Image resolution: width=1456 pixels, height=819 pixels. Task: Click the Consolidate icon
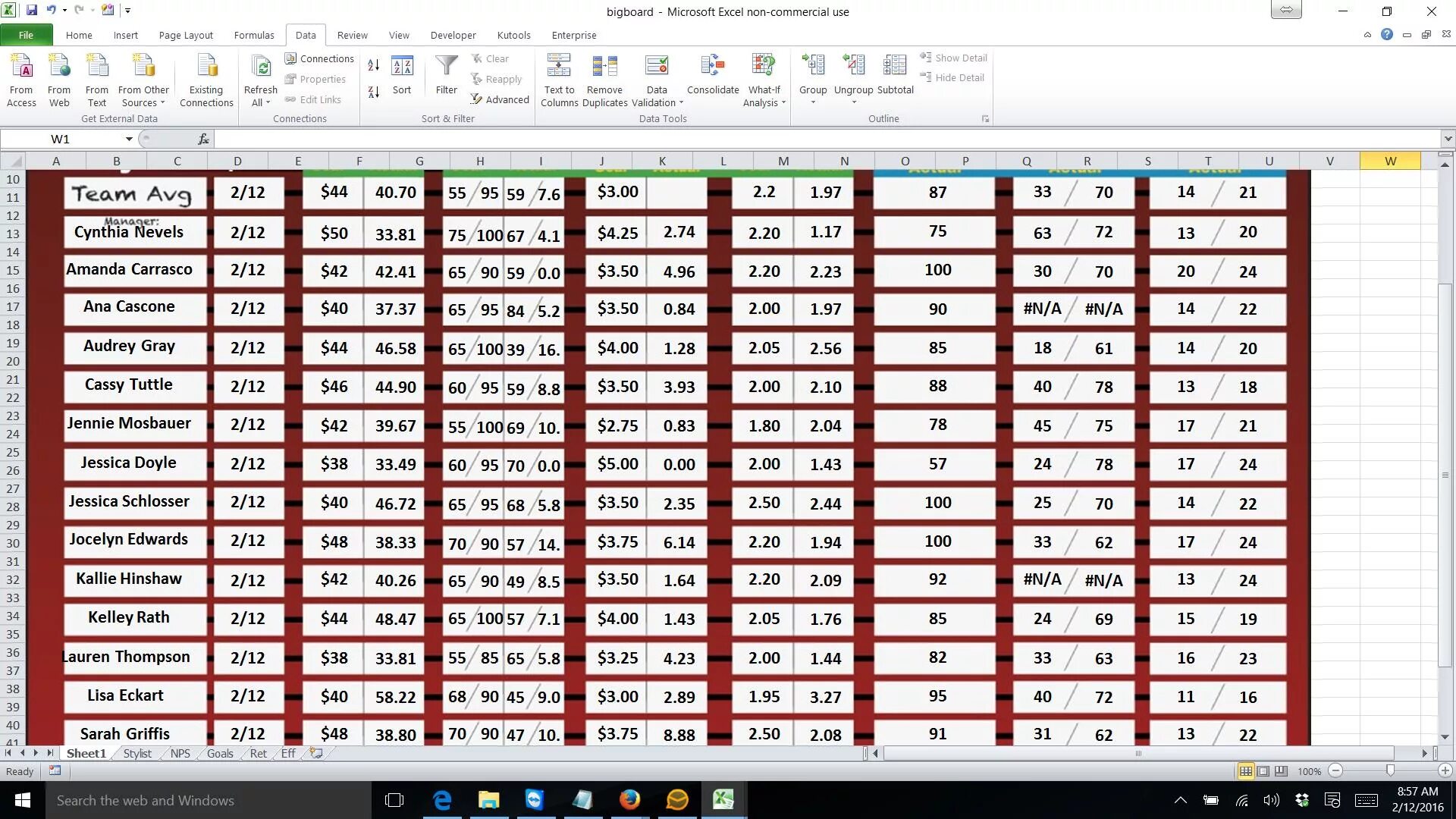712,67
